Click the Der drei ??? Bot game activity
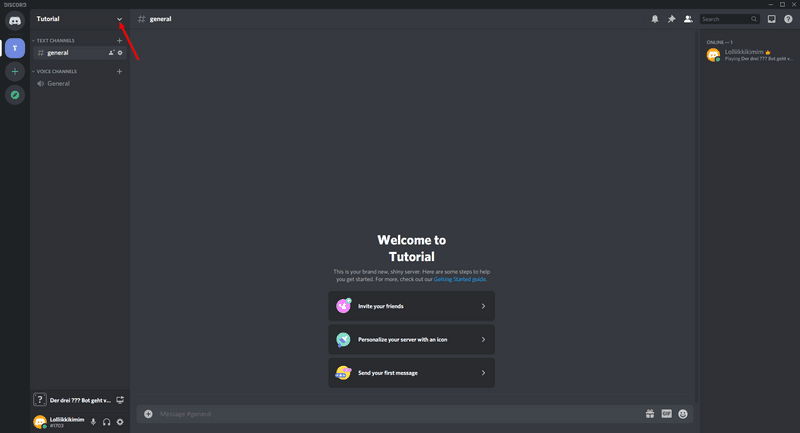Screen dimensions: 800x433 point(80,400)
